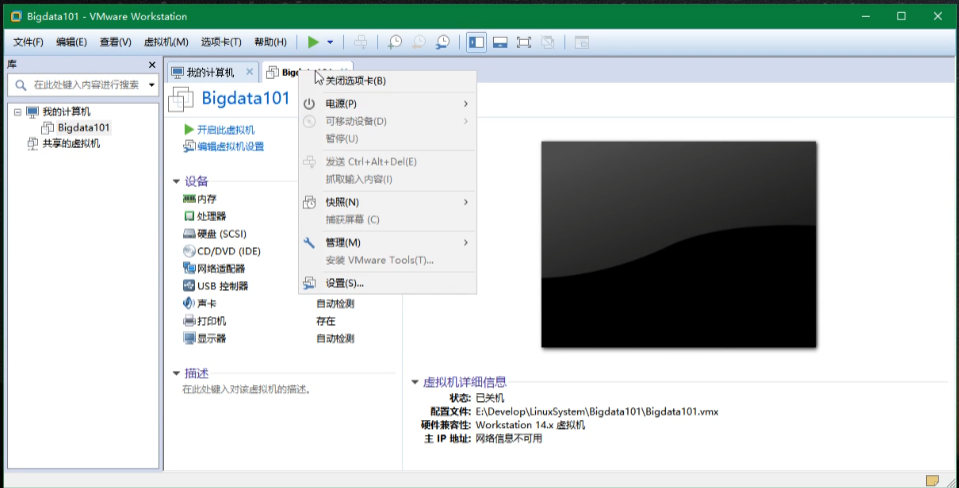Expand the 管理(M) submenu arrow

465,242
